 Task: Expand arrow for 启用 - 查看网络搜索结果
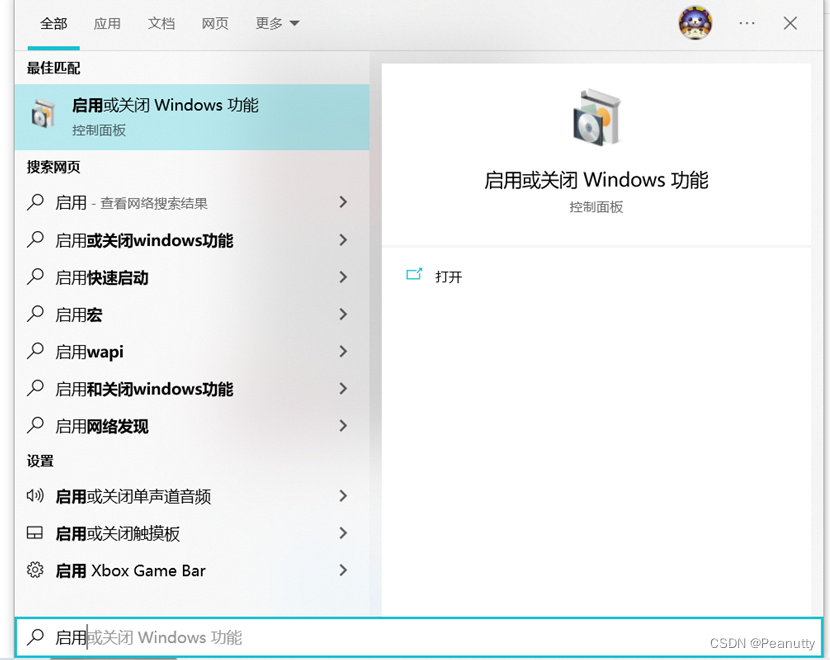343,202
